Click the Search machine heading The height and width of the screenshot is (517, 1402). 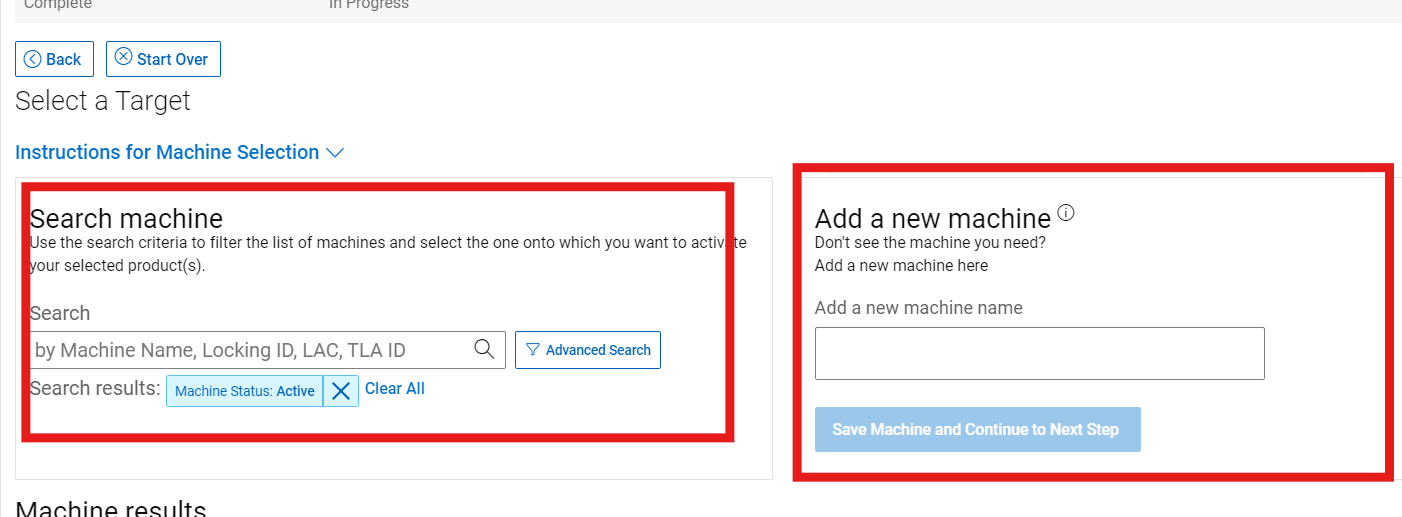point(126,218)
